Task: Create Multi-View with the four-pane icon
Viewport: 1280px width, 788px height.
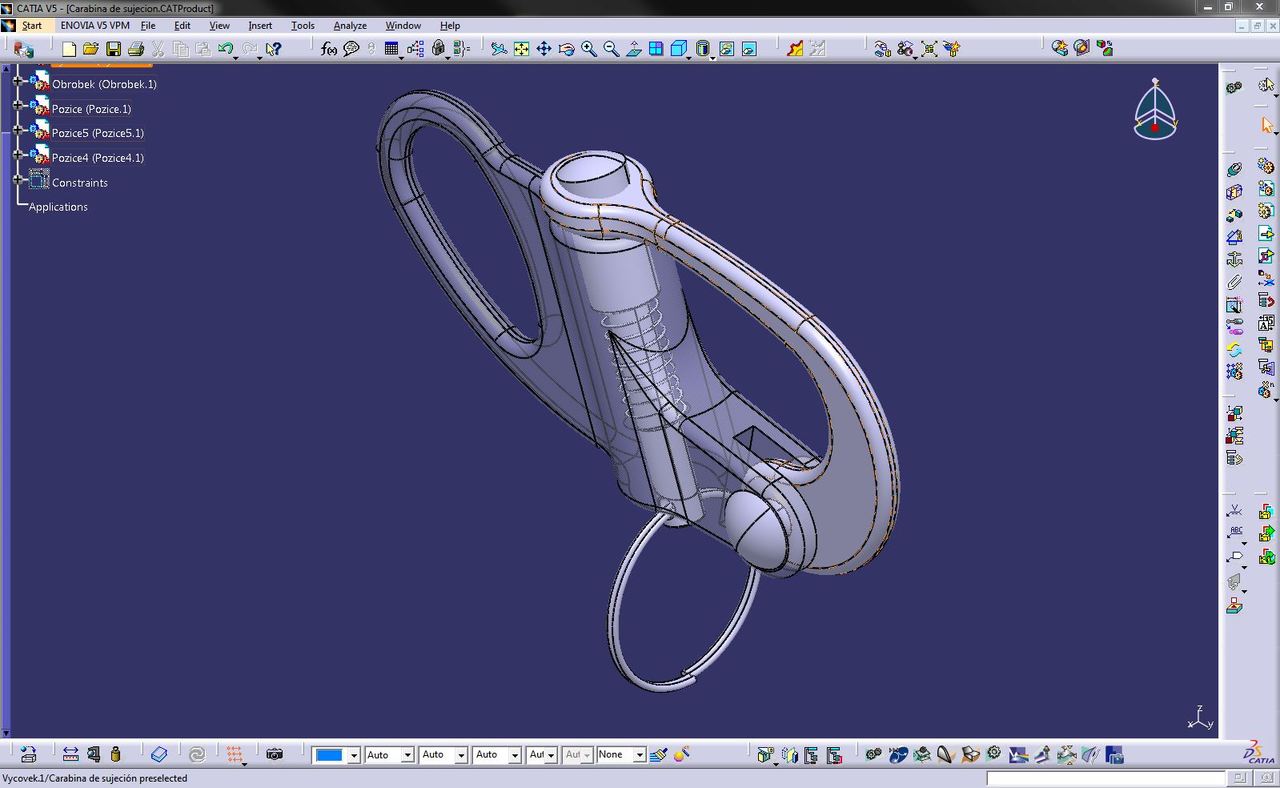Action: 656,49
